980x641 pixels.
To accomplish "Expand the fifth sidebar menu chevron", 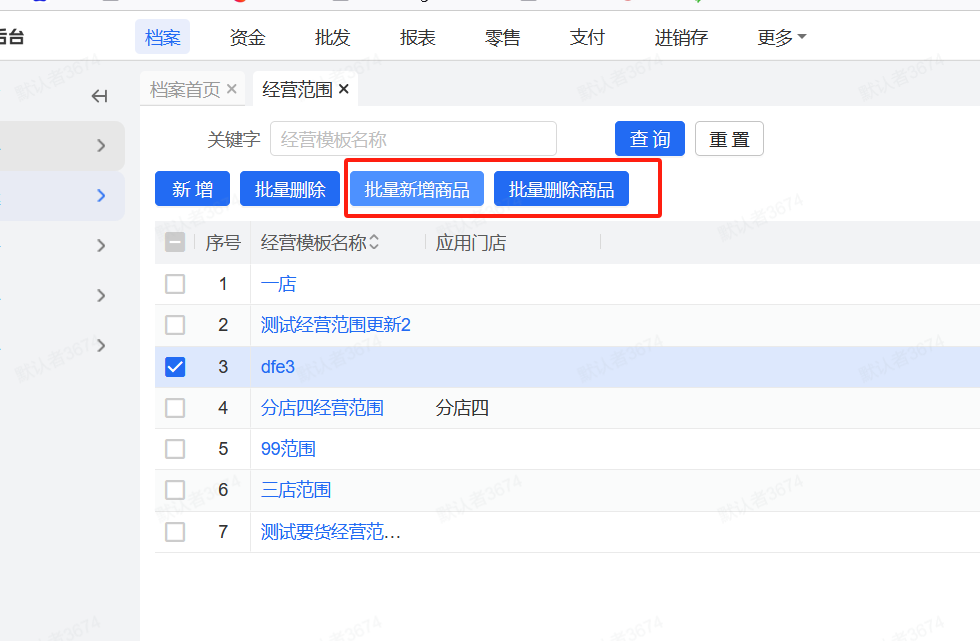I will (101, 345).
